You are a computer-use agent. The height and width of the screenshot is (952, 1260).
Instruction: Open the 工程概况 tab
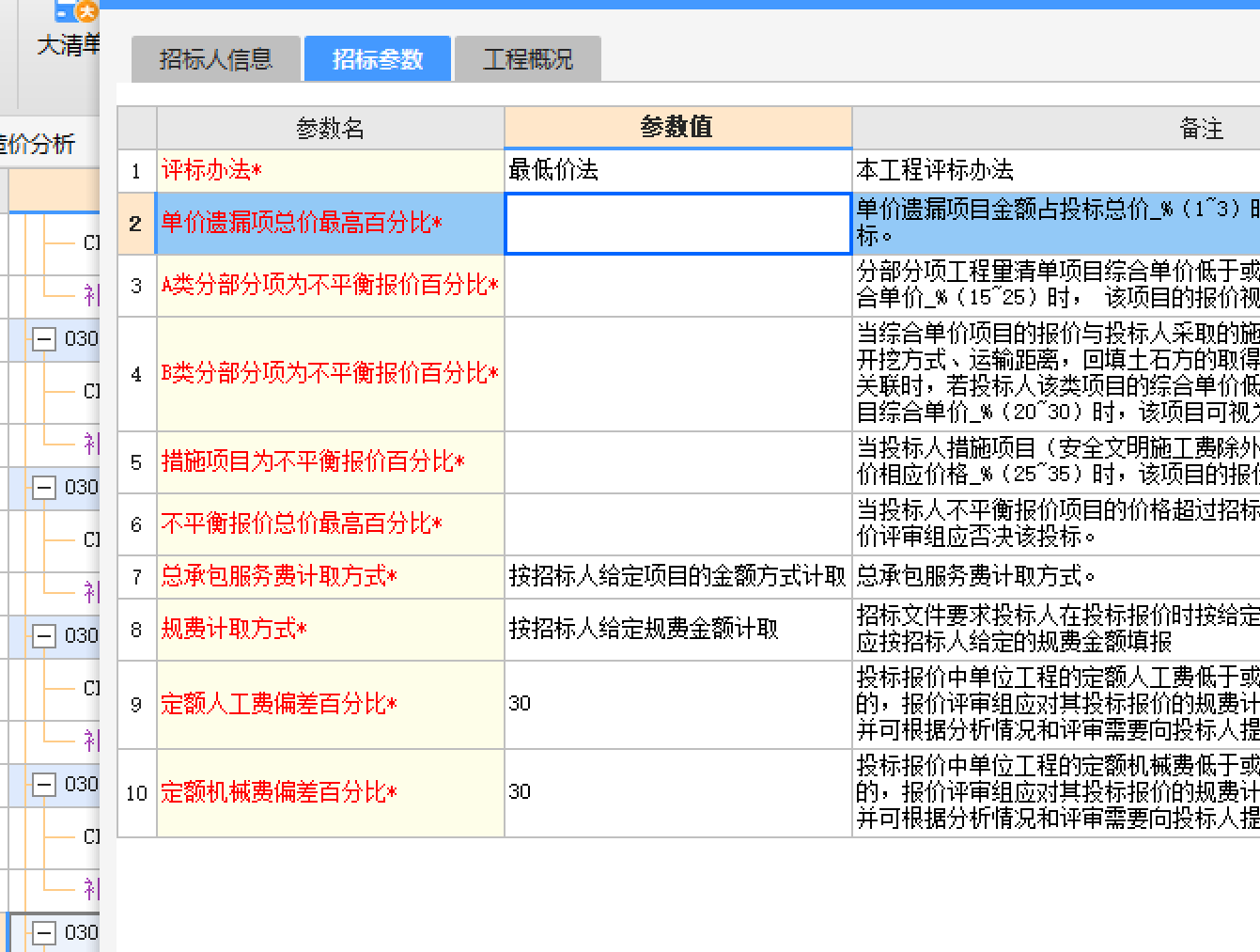[x=528, y=59]
